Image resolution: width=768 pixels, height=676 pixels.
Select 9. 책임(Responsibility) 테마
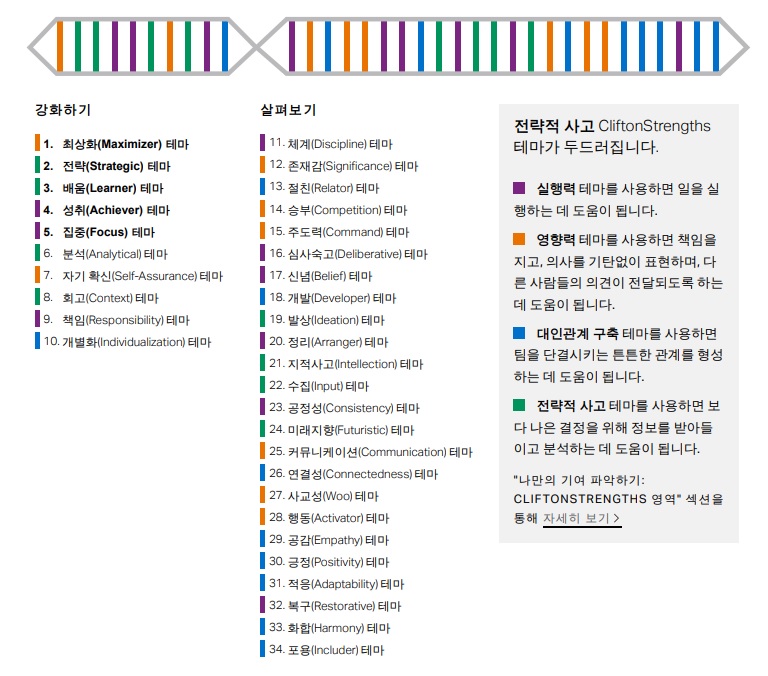(x=113, y=320)
